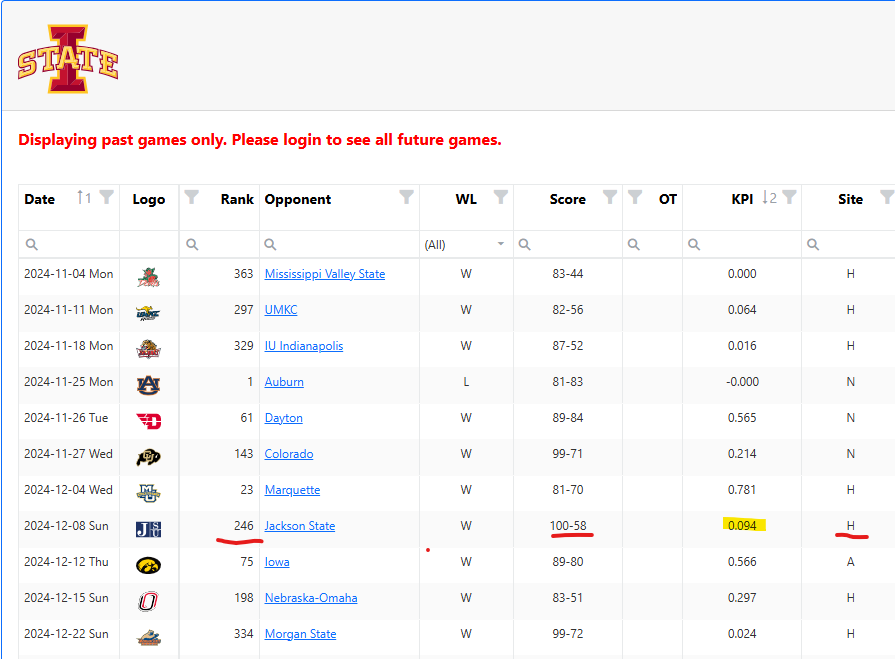Click the Marquette team logo
The width and height of the screenshot is (895, 659).
tap(148, 493)
